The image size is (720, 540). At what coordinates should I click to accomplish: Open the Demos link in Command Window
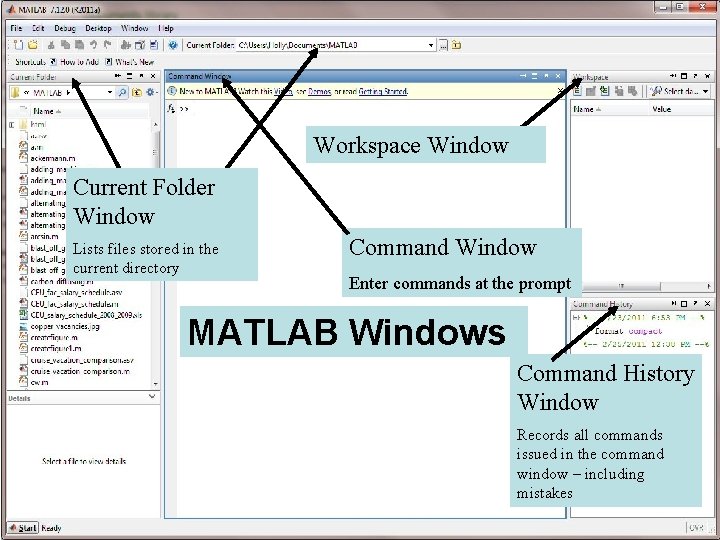point(320,91)
